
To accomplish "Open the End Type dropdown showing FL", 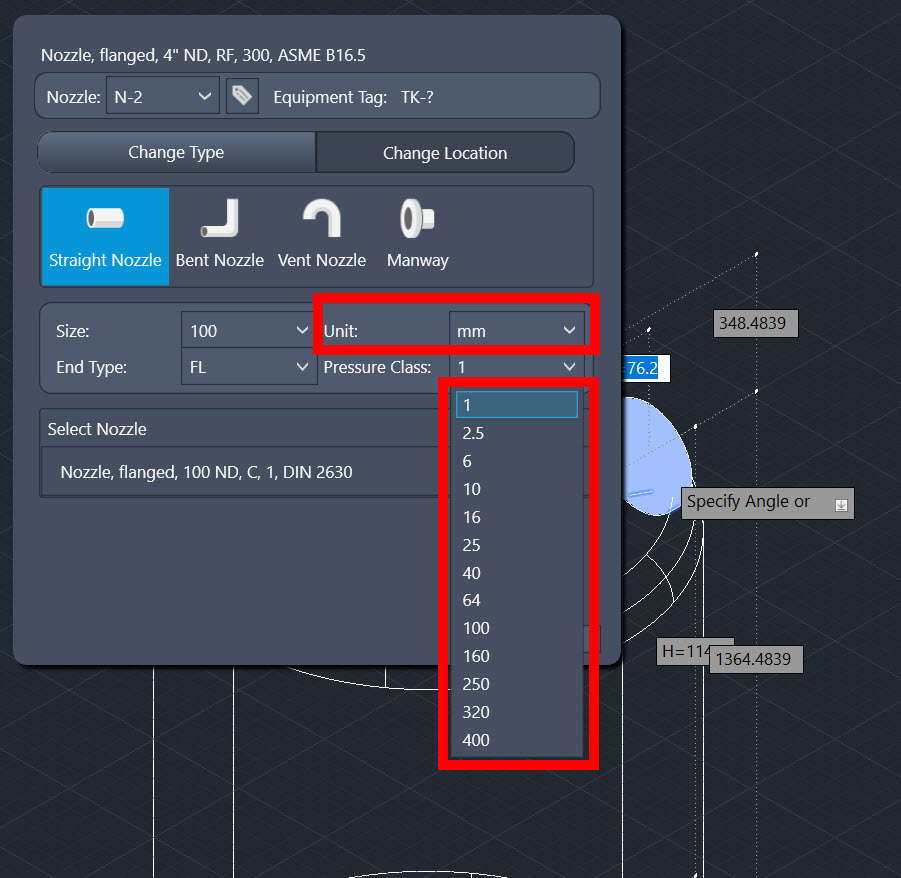I will click(x=248, y=367).
